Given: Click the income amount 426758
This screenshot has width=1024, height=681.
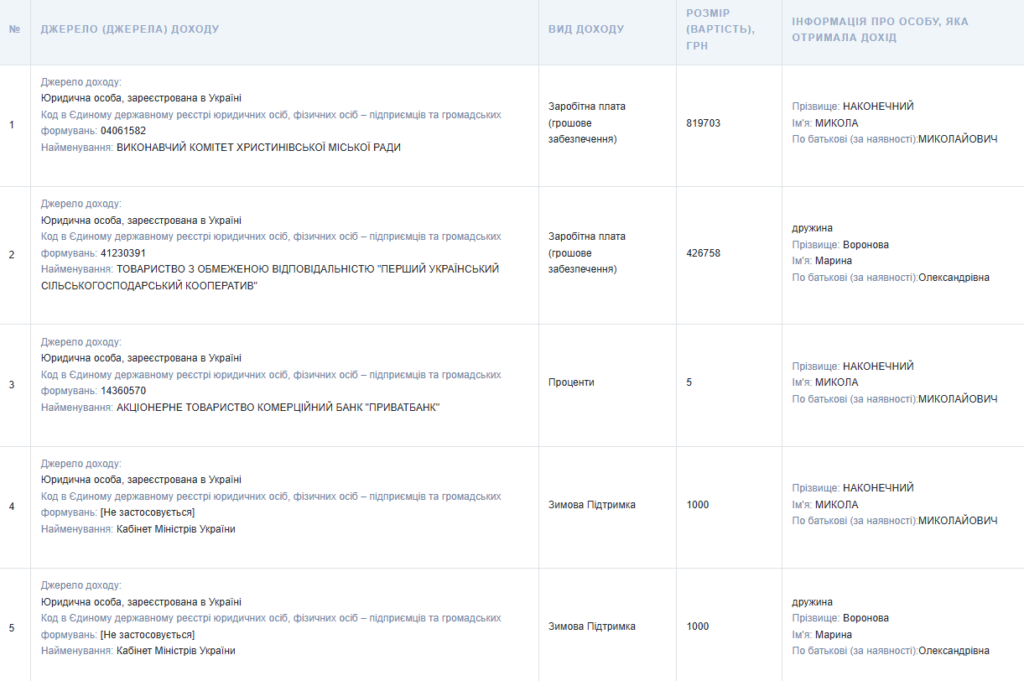Looking at the screenshot, I should tap(703, 253).
